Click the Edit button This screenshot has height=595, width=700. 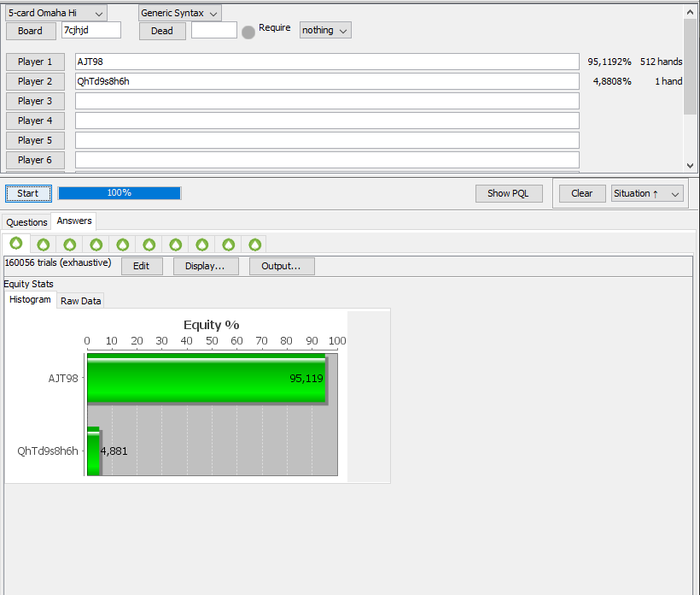141,266
